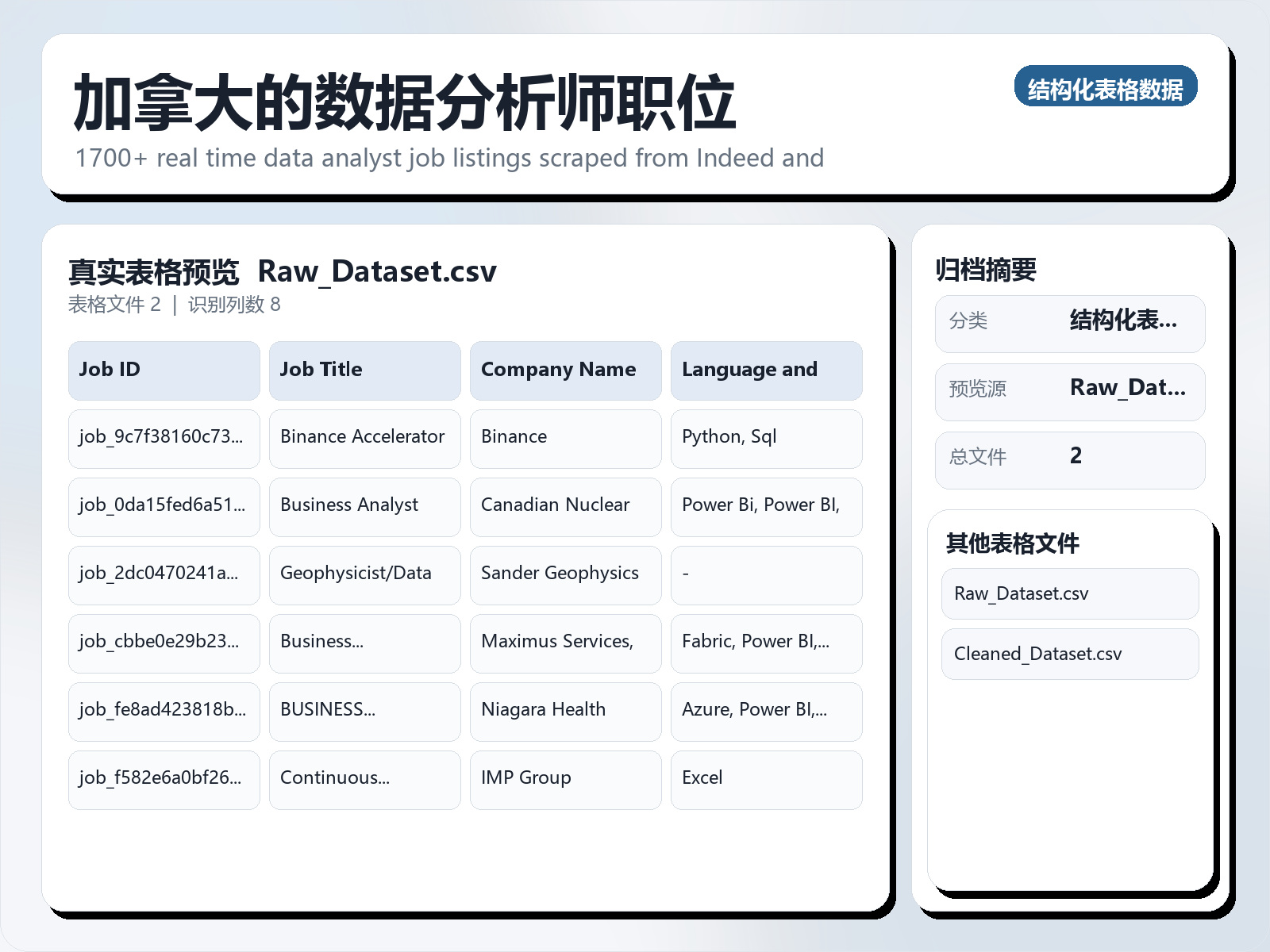Select the Niagara Health company cell

(565, 711)
